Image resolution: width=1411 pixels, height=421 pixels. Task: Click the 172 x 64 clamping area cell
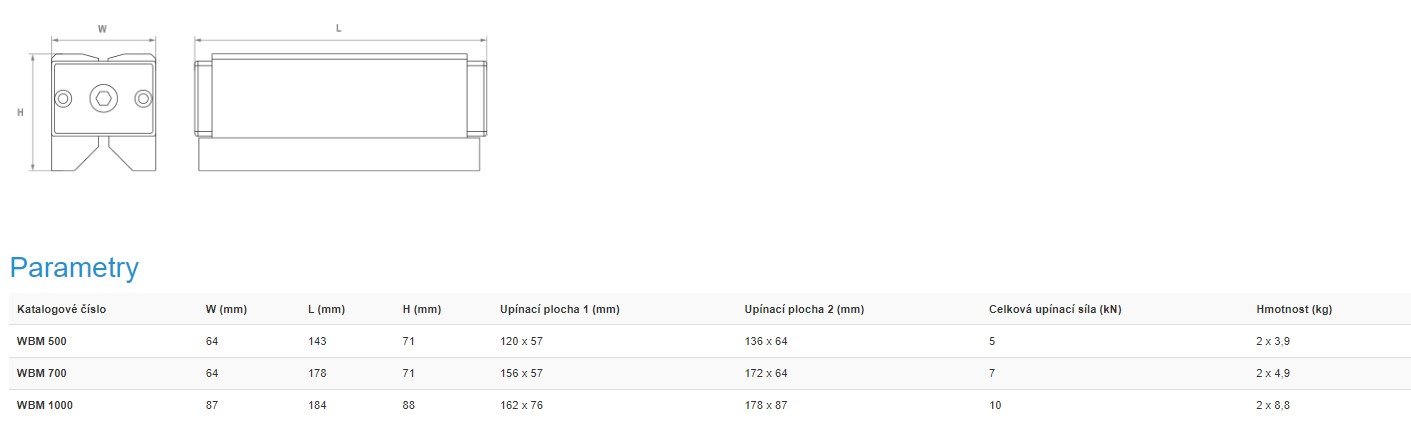tap(766, 374)
